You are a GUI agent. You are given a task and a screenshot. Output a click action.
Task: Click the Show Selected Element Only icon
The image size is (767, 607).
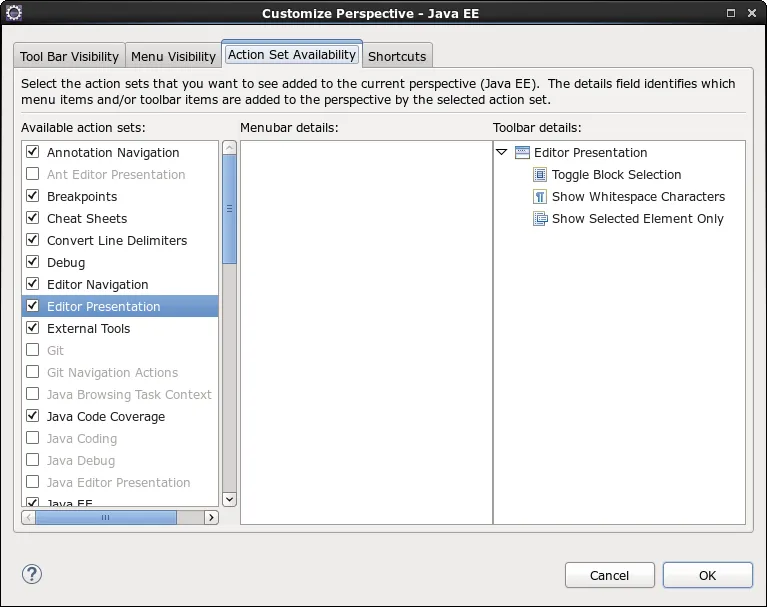coord(540,219)
